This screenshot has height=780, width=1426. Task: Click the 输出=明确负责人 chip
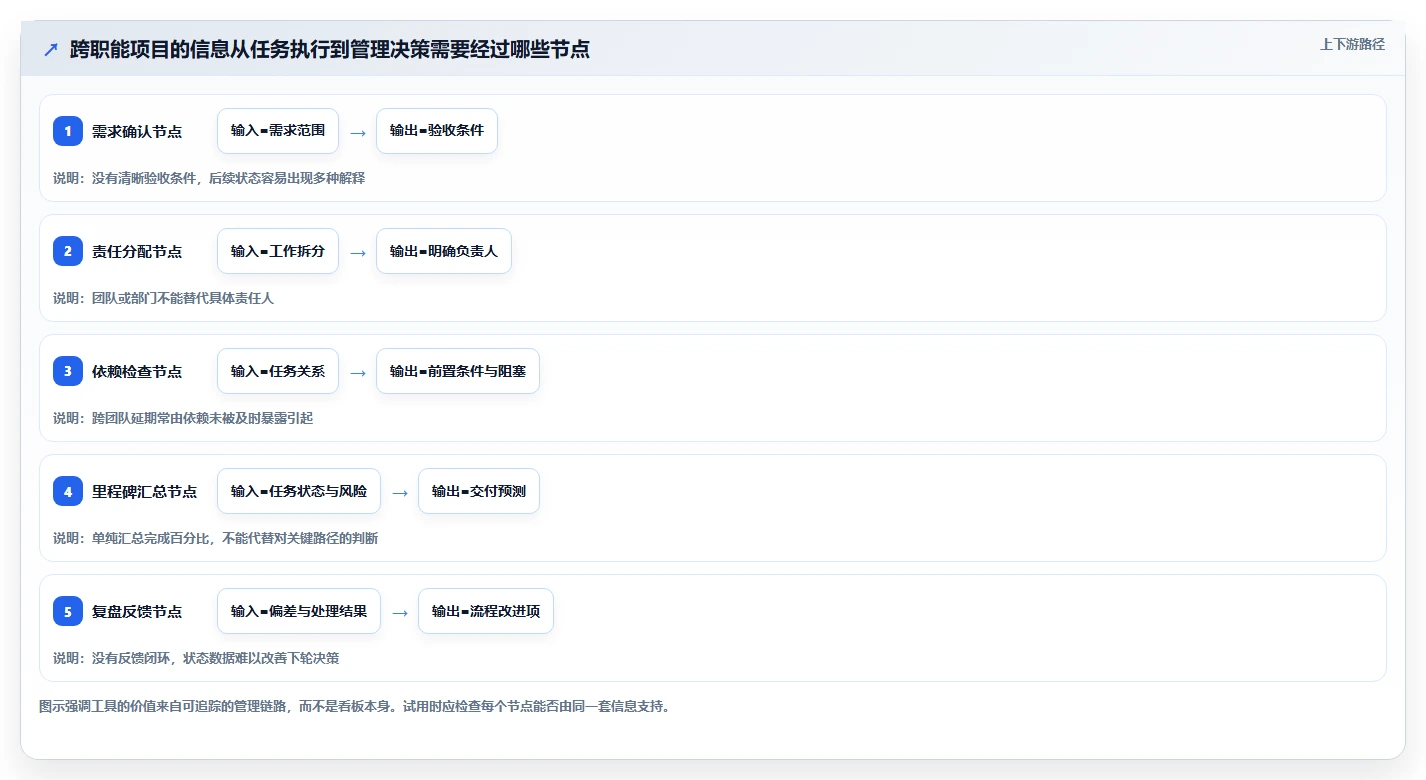point(444,251)
